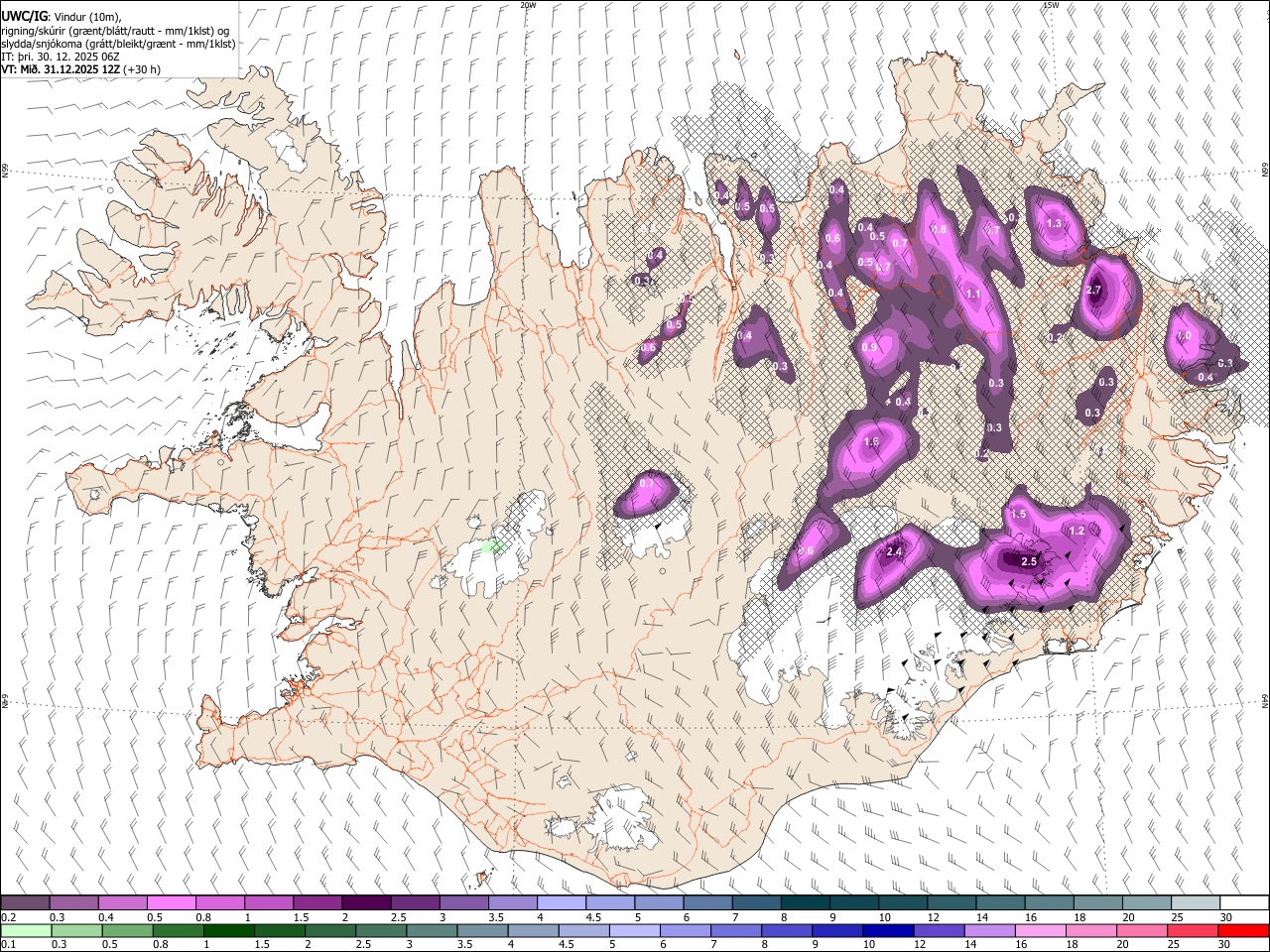Viewport: 1270px width, 952px height.
Task: Click the 20 tick label under the snow legend
Action: 1128,917
